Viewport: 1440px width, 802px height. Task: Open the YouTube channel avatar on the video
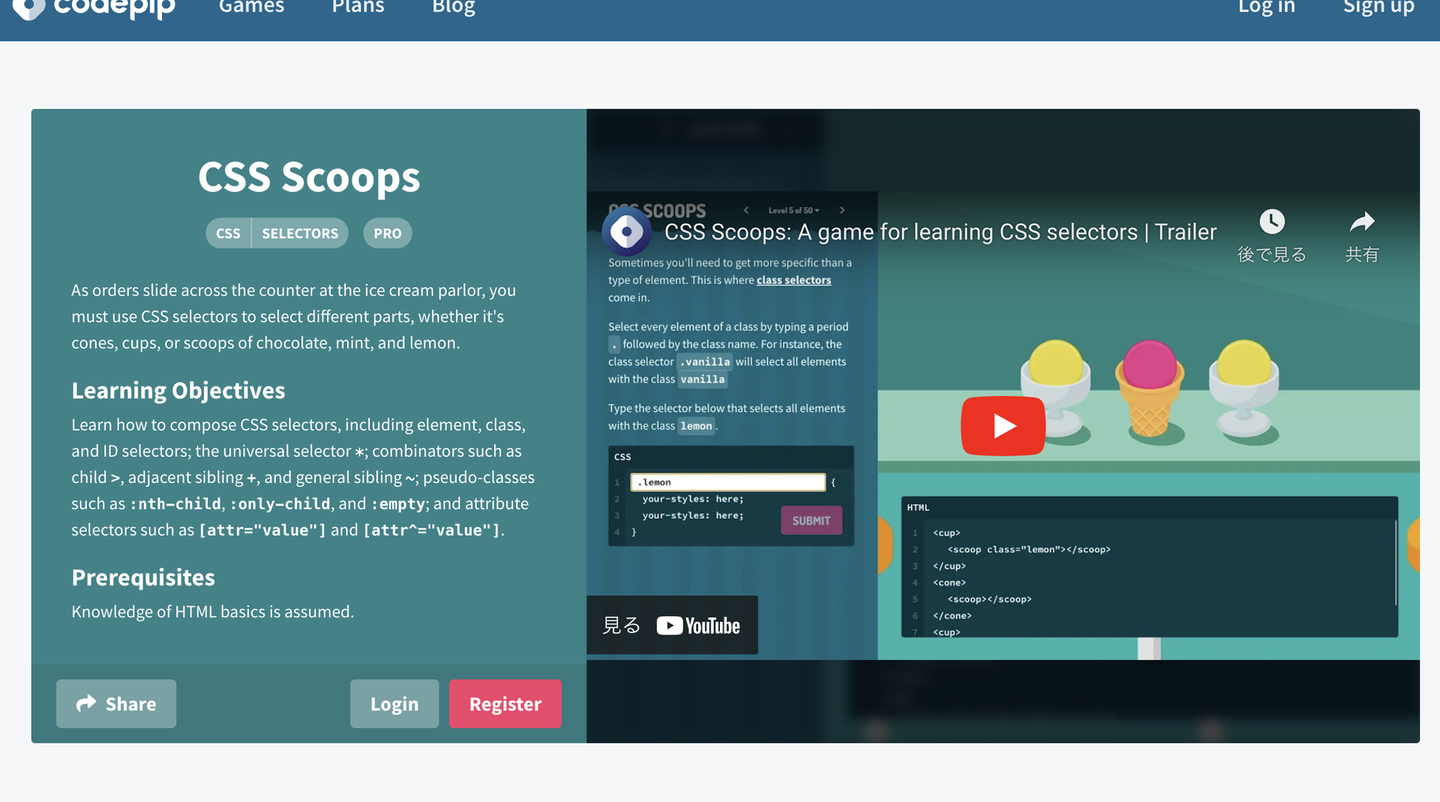coord(627,231)
